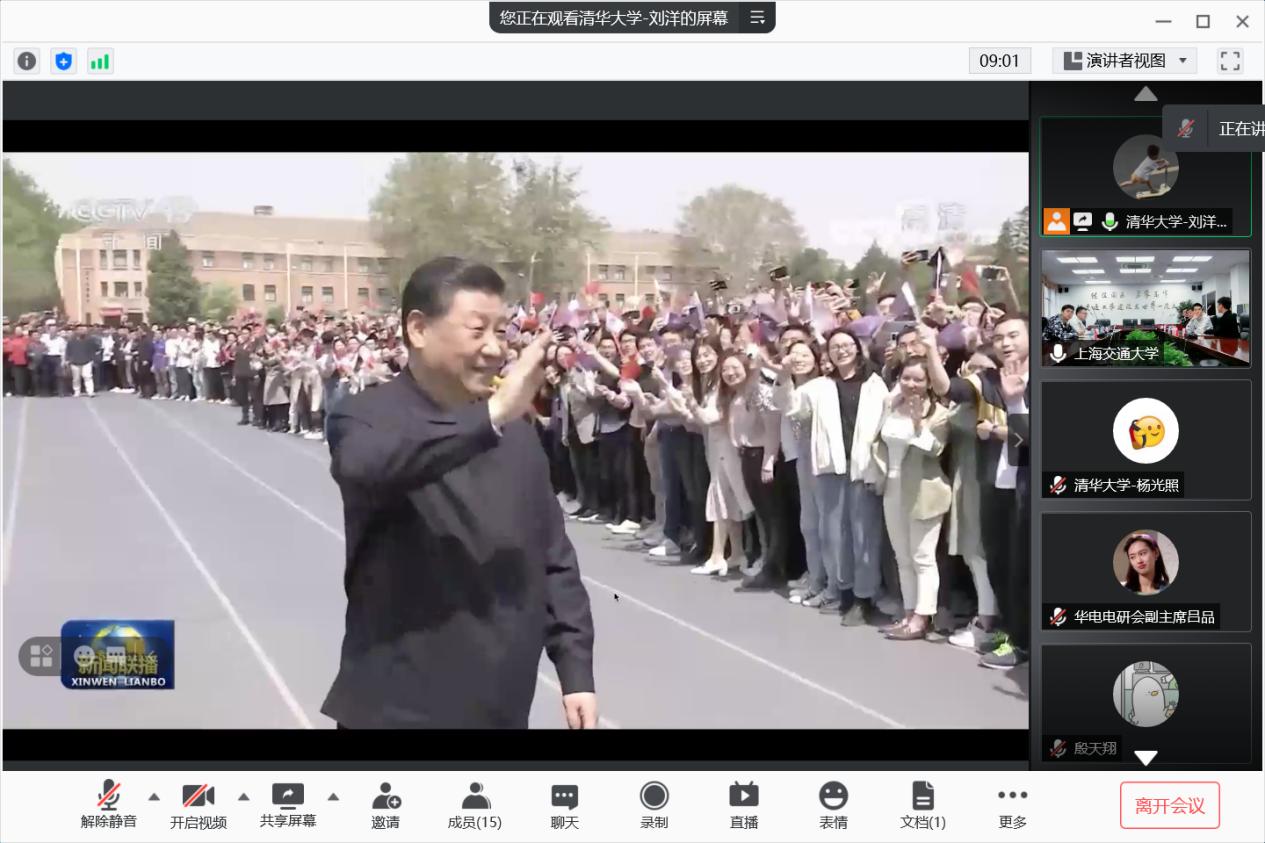Show the 成员(15) members list
This screenshot has height=843, width=1265.
pos(475,806)
